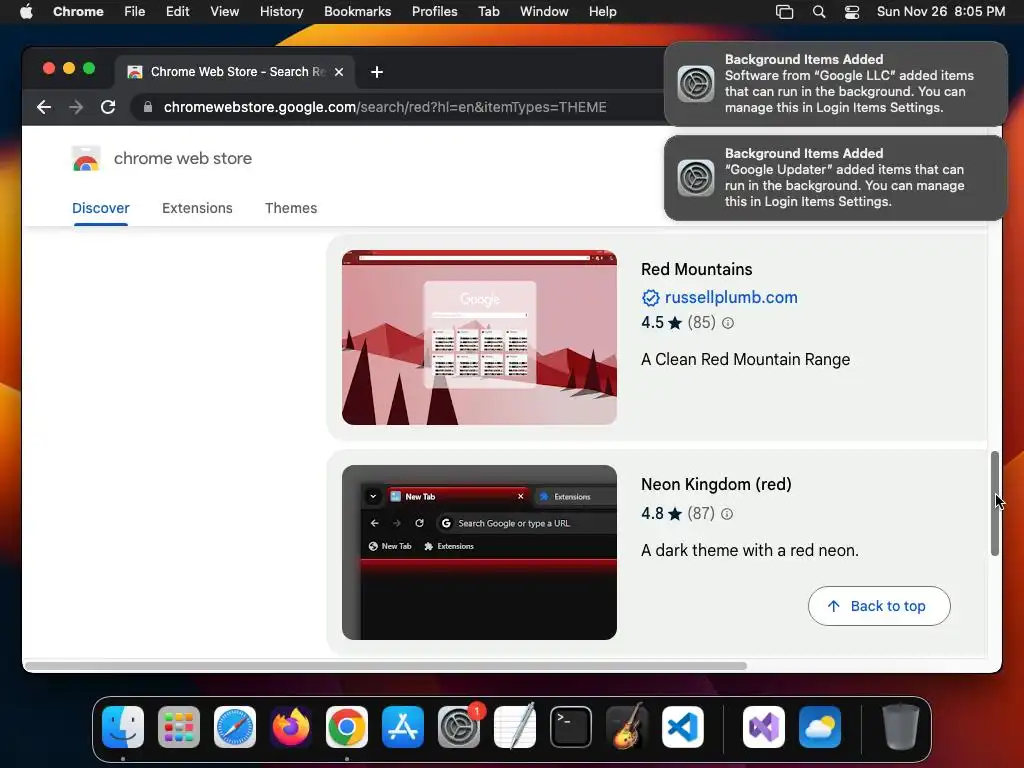The width and height of the screenshot is (1024, 768).
Task: Close the Chrome Web Store tab
Action: pos(339,72)
